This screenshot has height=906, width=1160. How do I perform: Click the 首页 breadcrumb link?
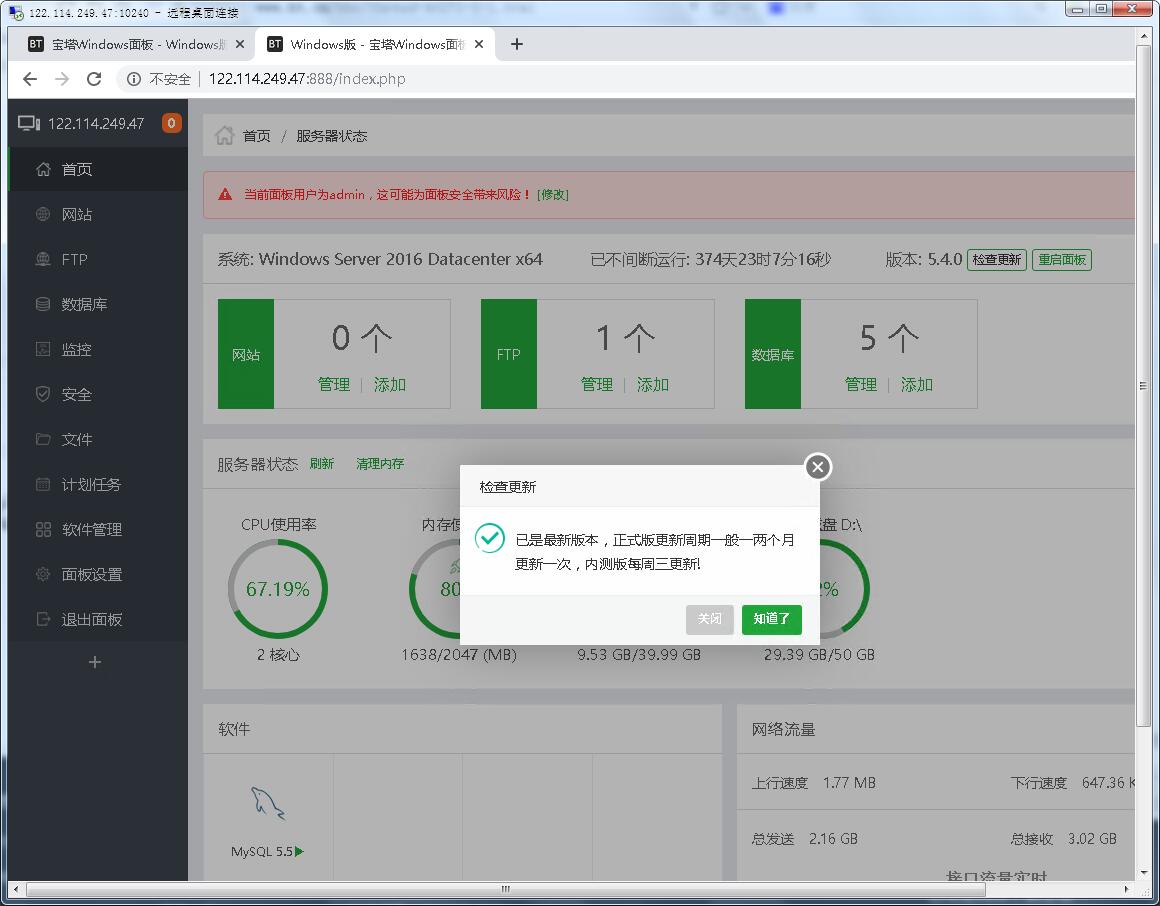point(257,136)
